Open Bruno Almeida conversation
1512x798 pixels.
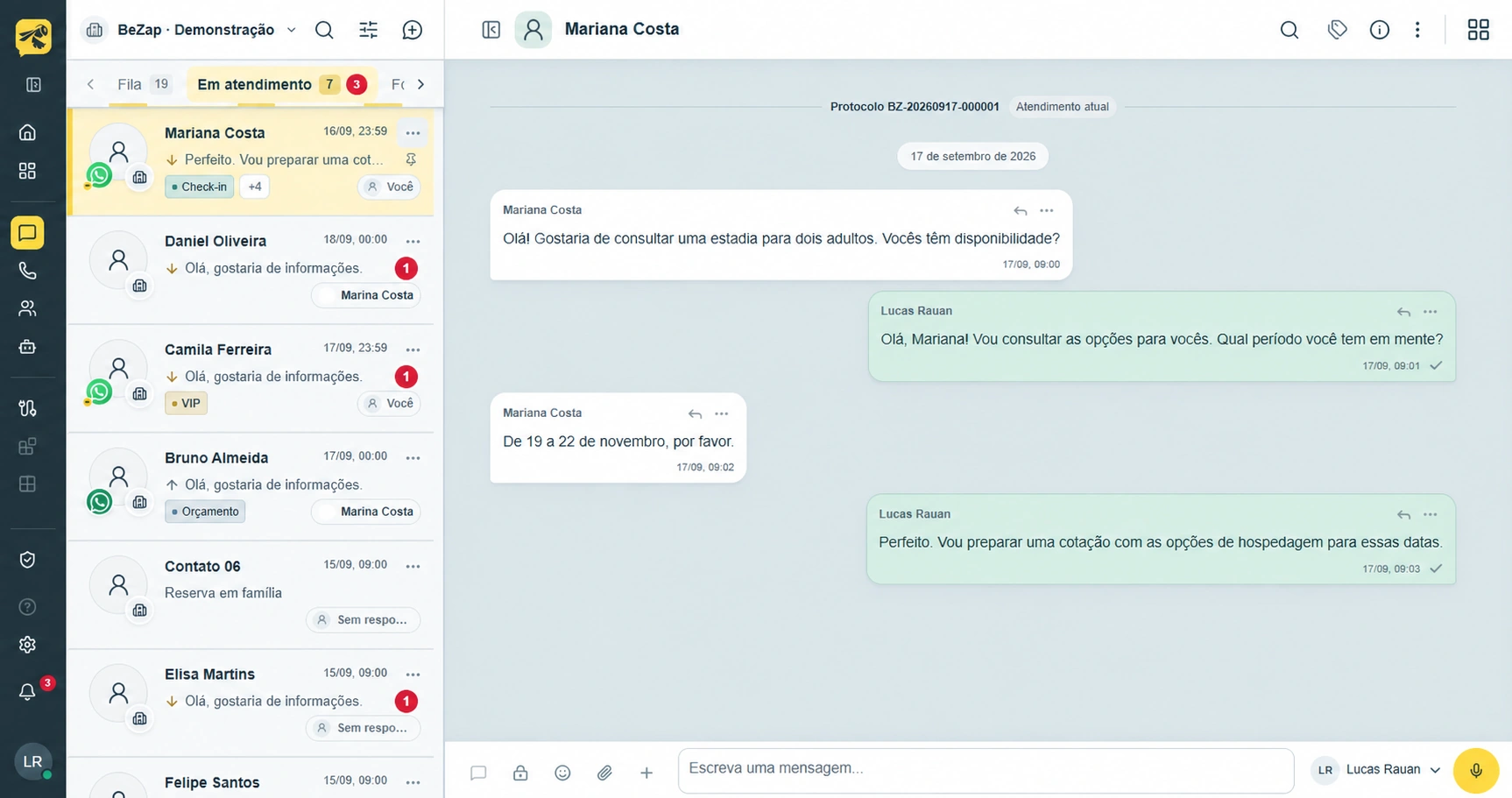(251, 486)
